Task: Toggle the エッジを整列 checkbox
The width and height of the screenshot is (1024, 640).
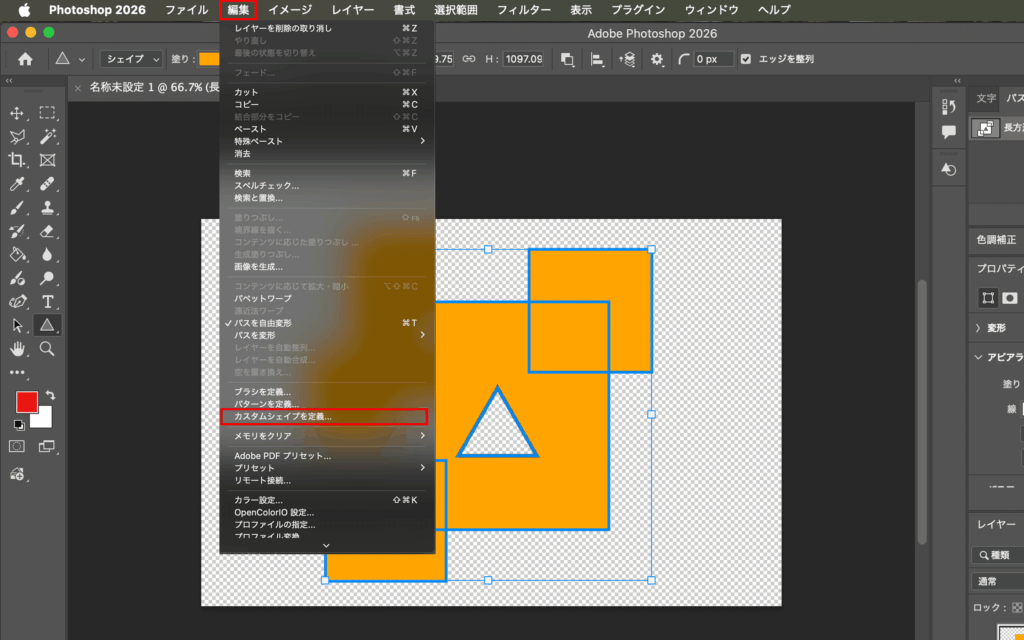Action: [746, 59]
